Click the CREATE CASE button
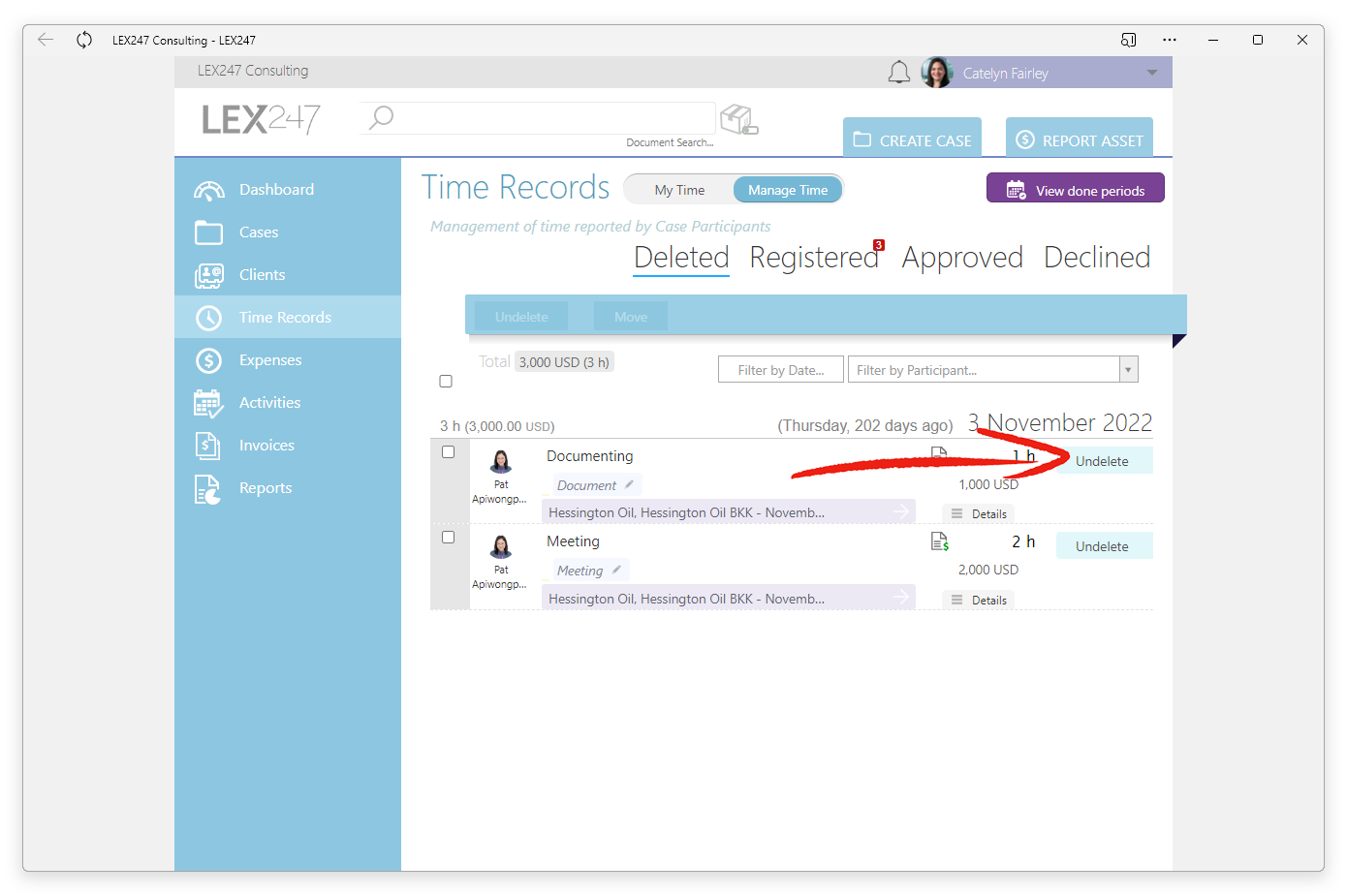The height and width of the screenshot is (896, 1347). coord(912,138)
